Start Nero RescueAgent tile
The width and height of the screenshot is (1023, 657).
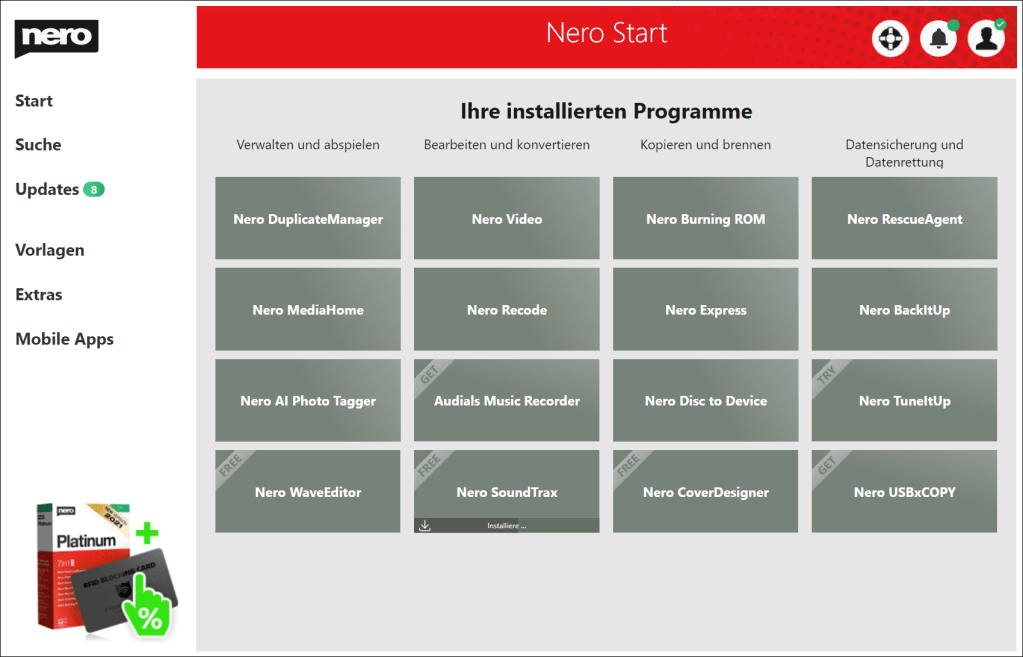[x=904, y=219]
